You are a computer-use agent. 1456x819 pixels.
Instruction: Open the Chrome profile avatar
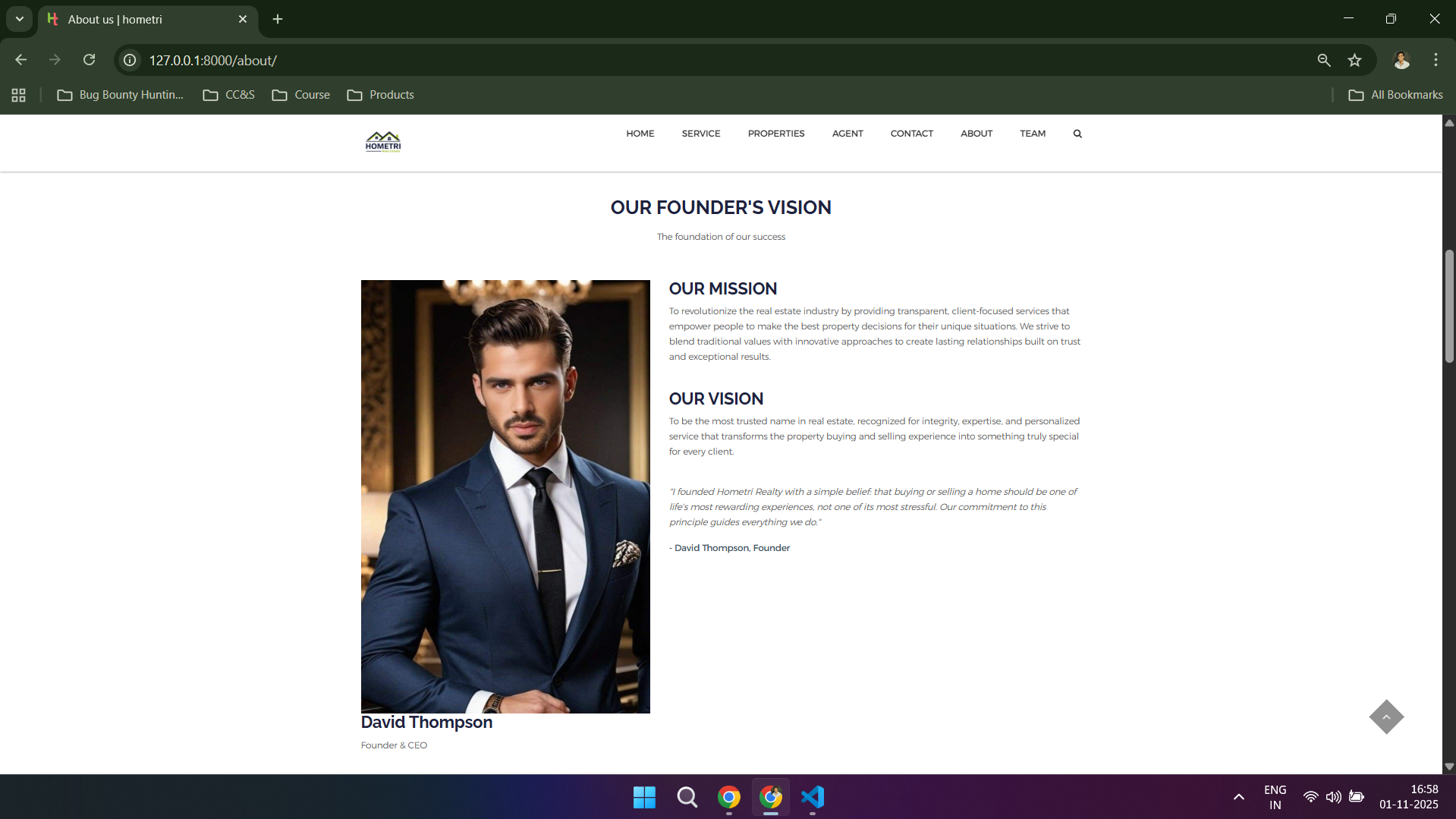1401,60
